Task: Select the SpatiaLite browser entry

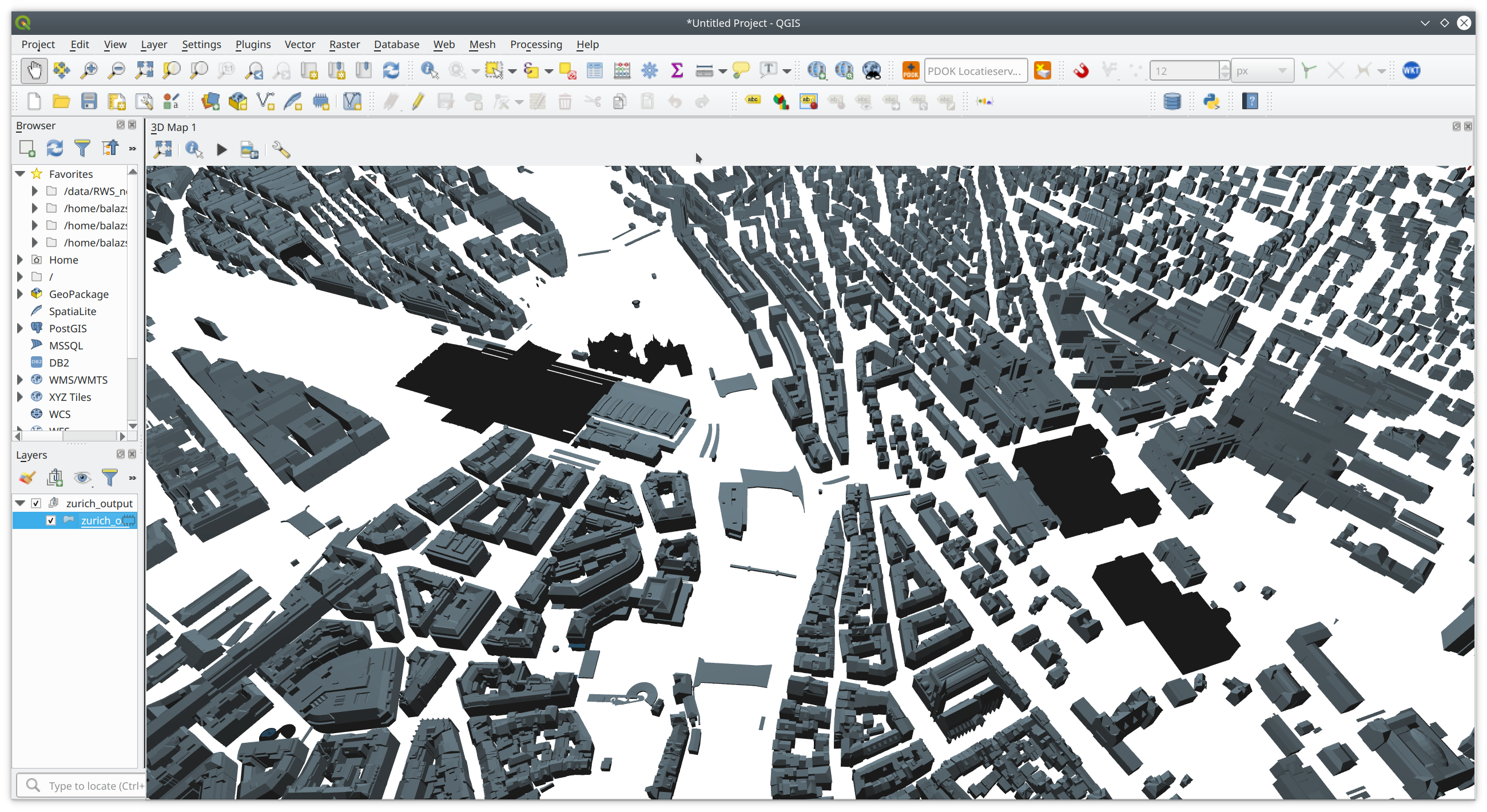Action: 72,311
